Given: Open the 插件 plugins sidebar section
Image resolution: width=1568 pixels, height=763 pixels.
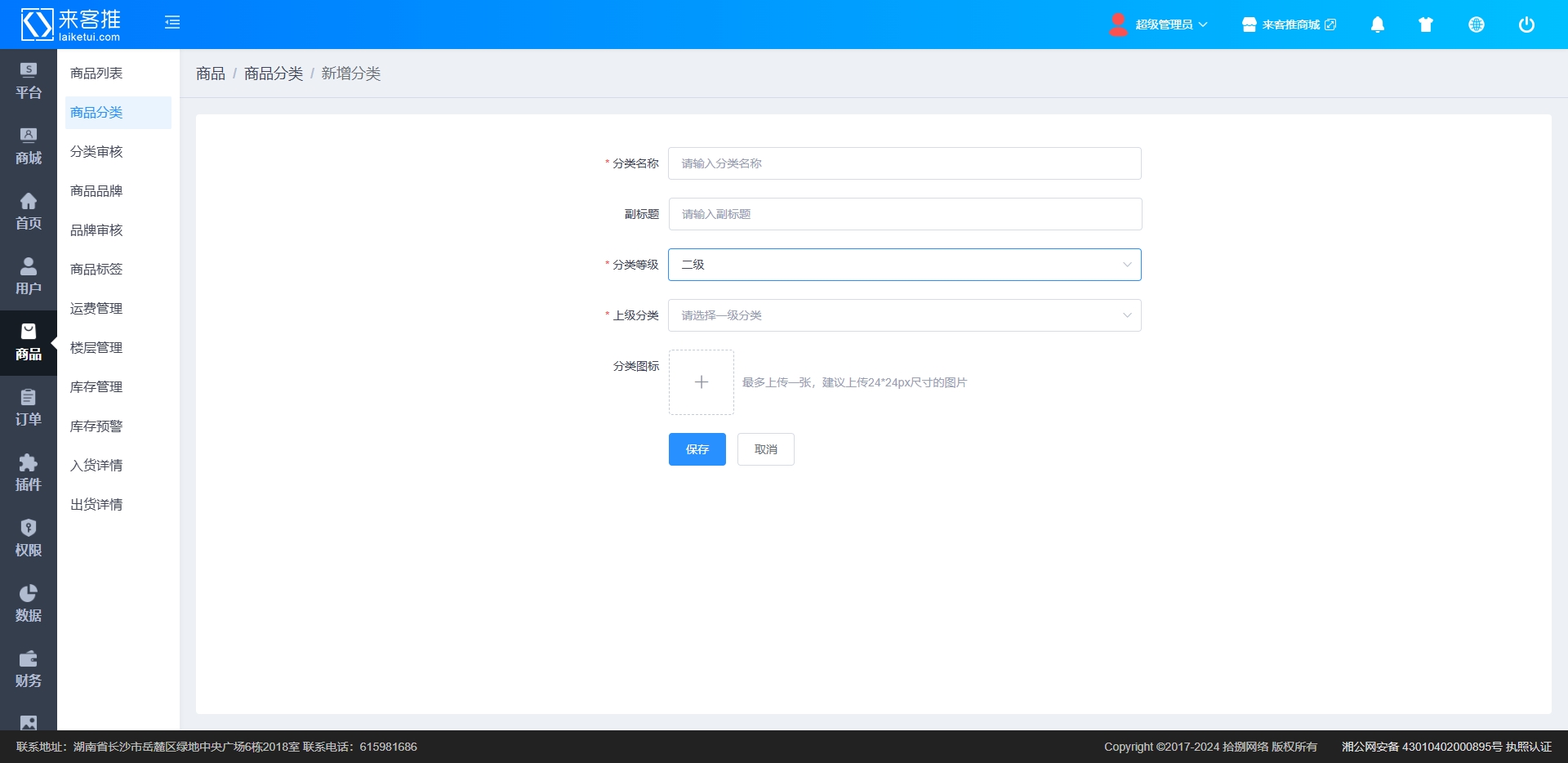Looking at the screenshot, I should 29,473.
